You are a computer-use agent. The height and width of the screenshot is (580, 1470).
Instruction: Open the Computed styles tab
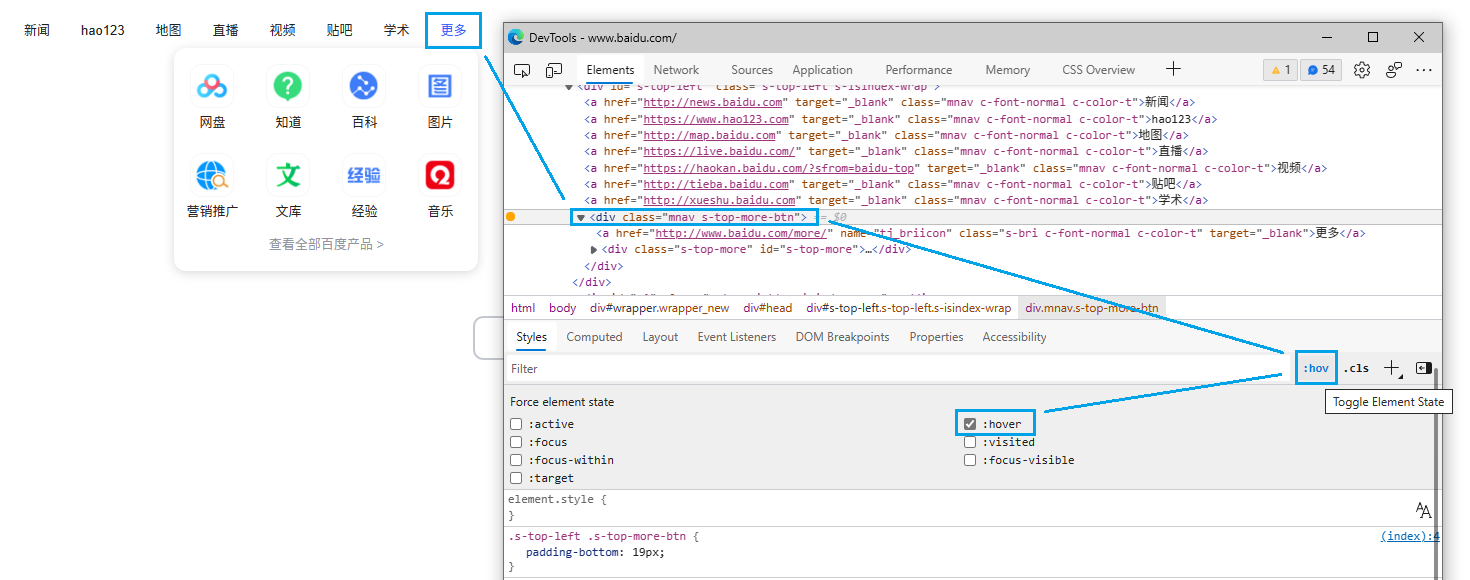point(594,337)
